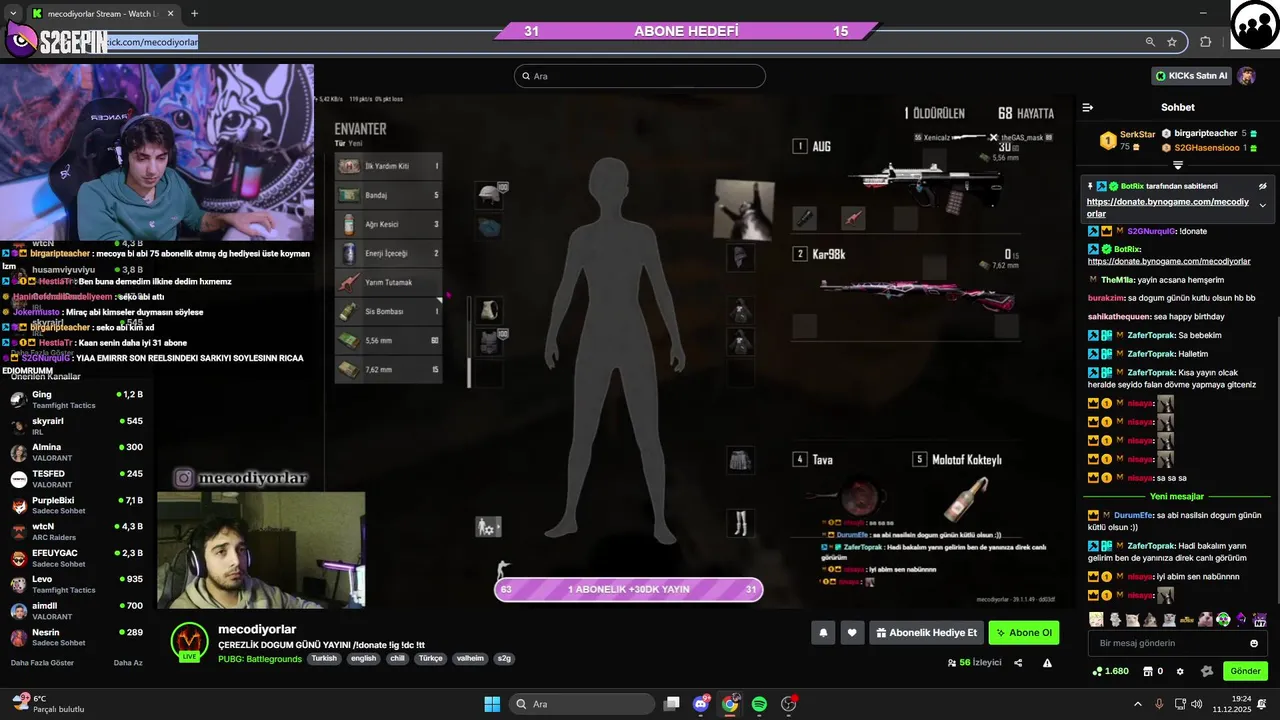The height and width of the screenshot is (720, 1280).
Task: Open the tab search dropdown arrow
Action: tap(12, 13)
